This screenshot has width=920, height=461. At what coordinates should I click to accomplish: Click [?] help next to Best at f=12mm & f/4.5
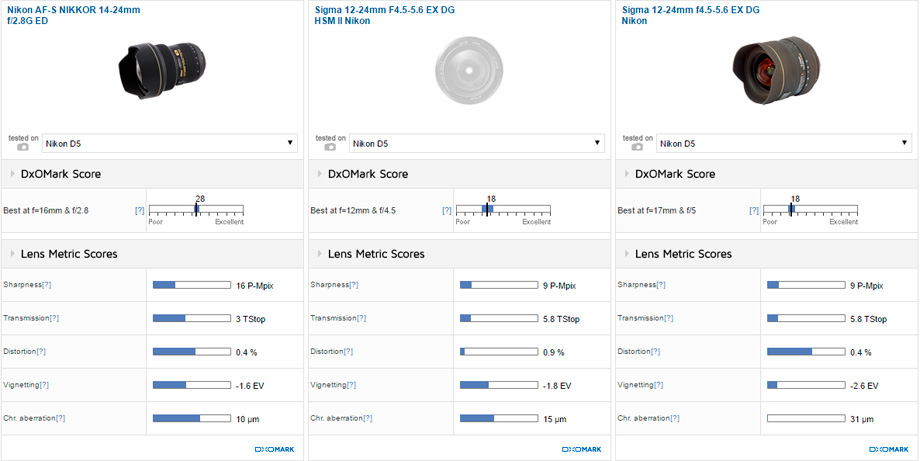(x=447, y=211)
